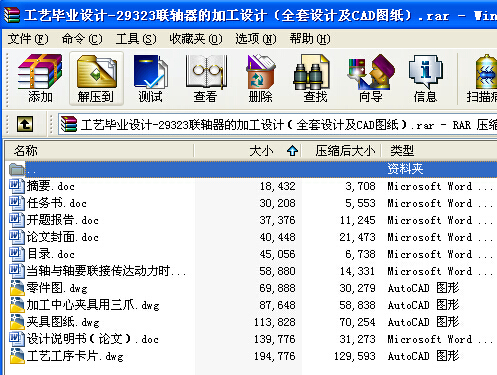Select the parent folder '..' icon
The width and height of the screenshot is (497, 375).
[17, 169]
